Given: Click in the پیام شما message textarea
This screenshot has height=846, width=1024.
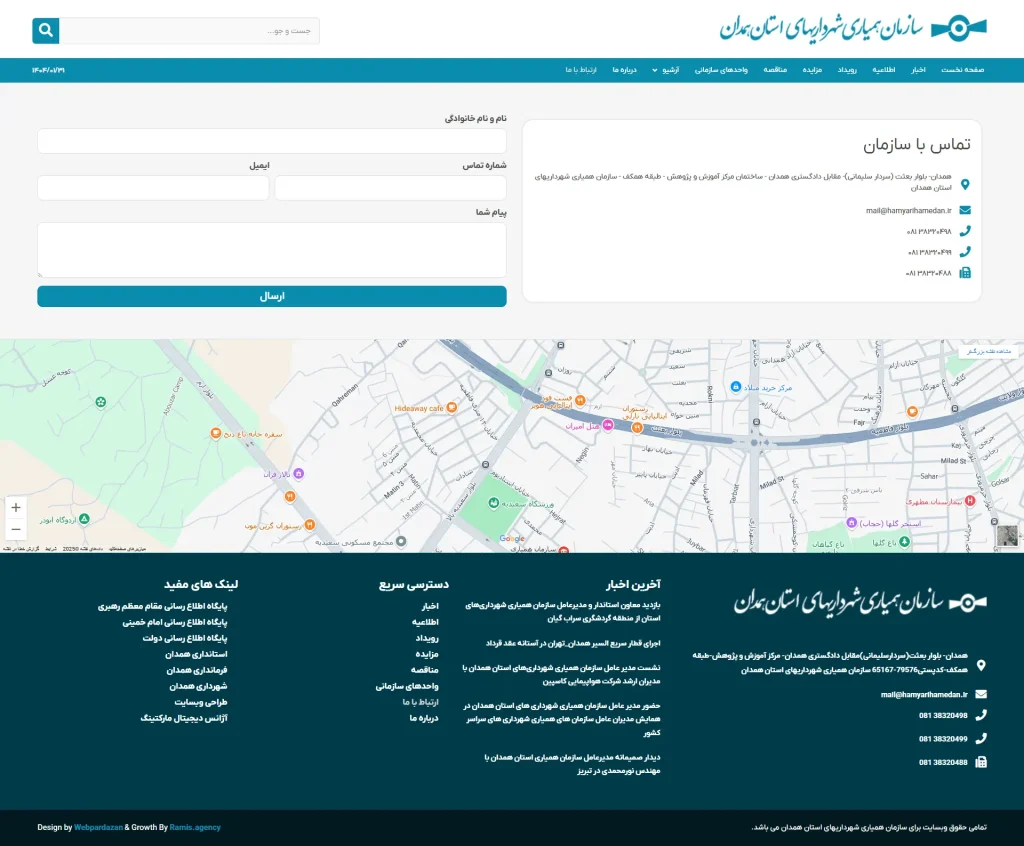Looking at the screenshot, I should (x=271, y=249).
